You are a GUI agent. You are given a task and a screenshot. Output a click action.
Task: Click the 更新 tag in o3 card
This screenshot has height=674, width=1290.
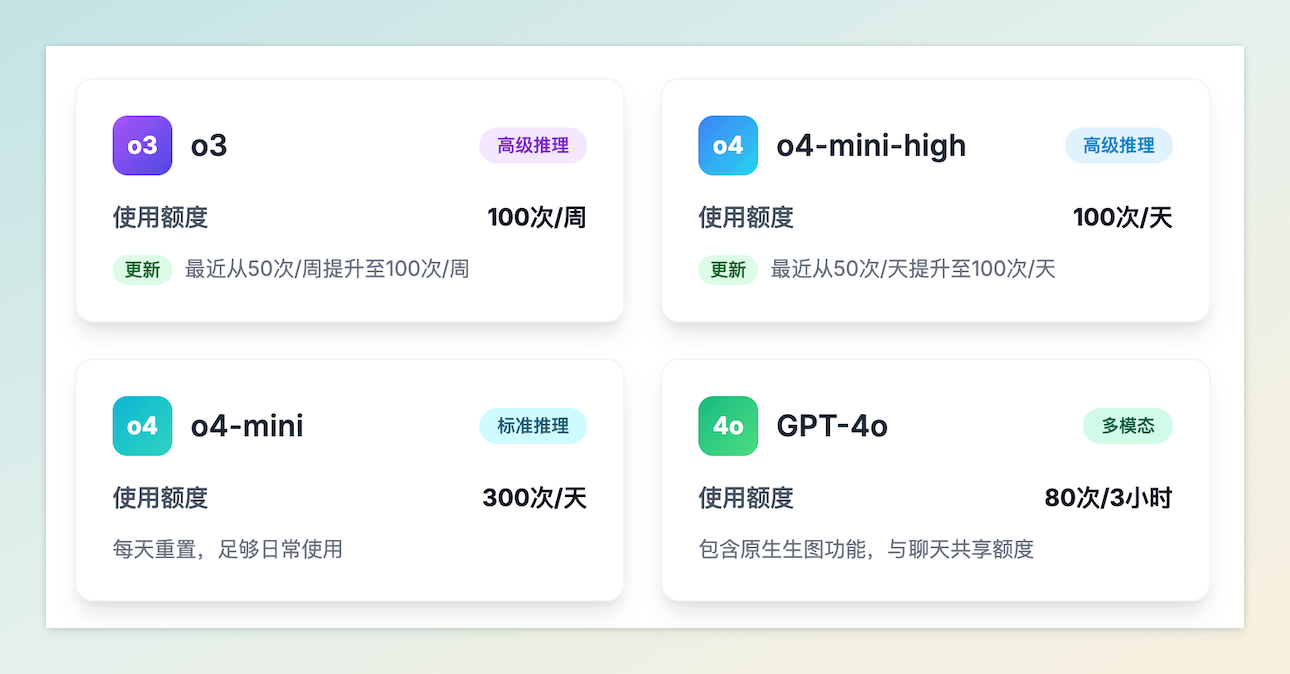[x=142, y=269]
